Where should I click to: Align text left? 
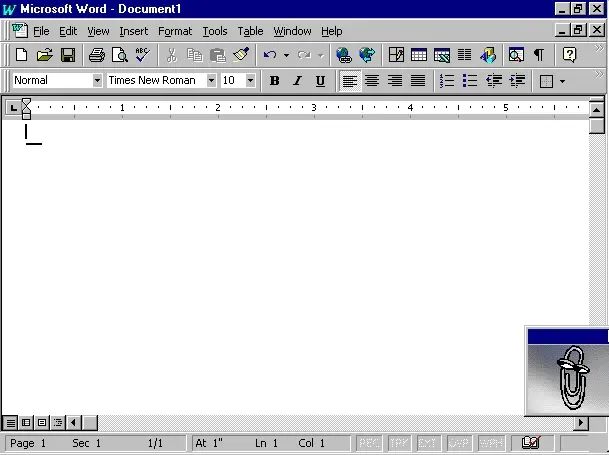[350, 81]
